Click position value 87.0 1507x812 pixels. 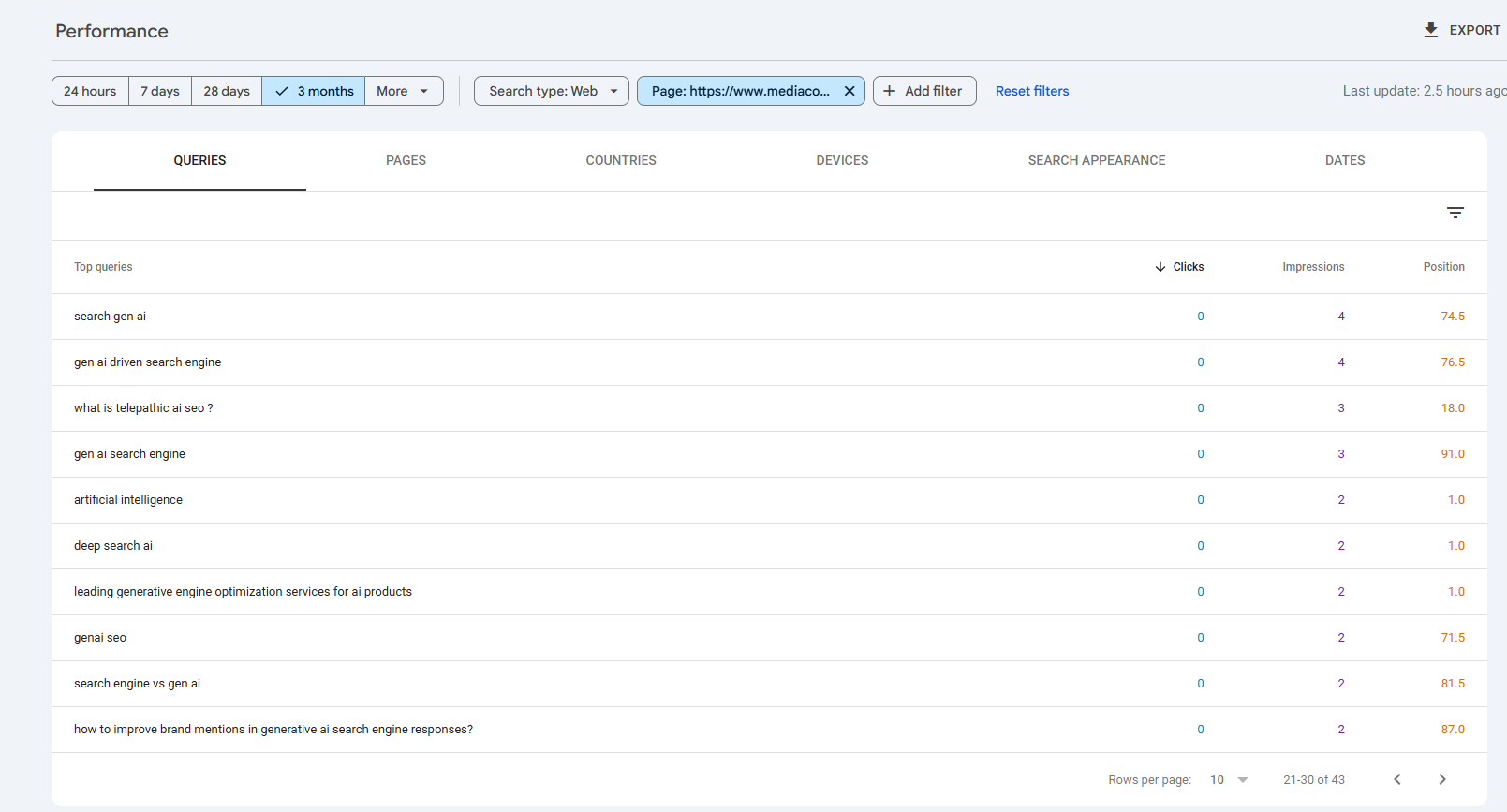pos(1453,730)
